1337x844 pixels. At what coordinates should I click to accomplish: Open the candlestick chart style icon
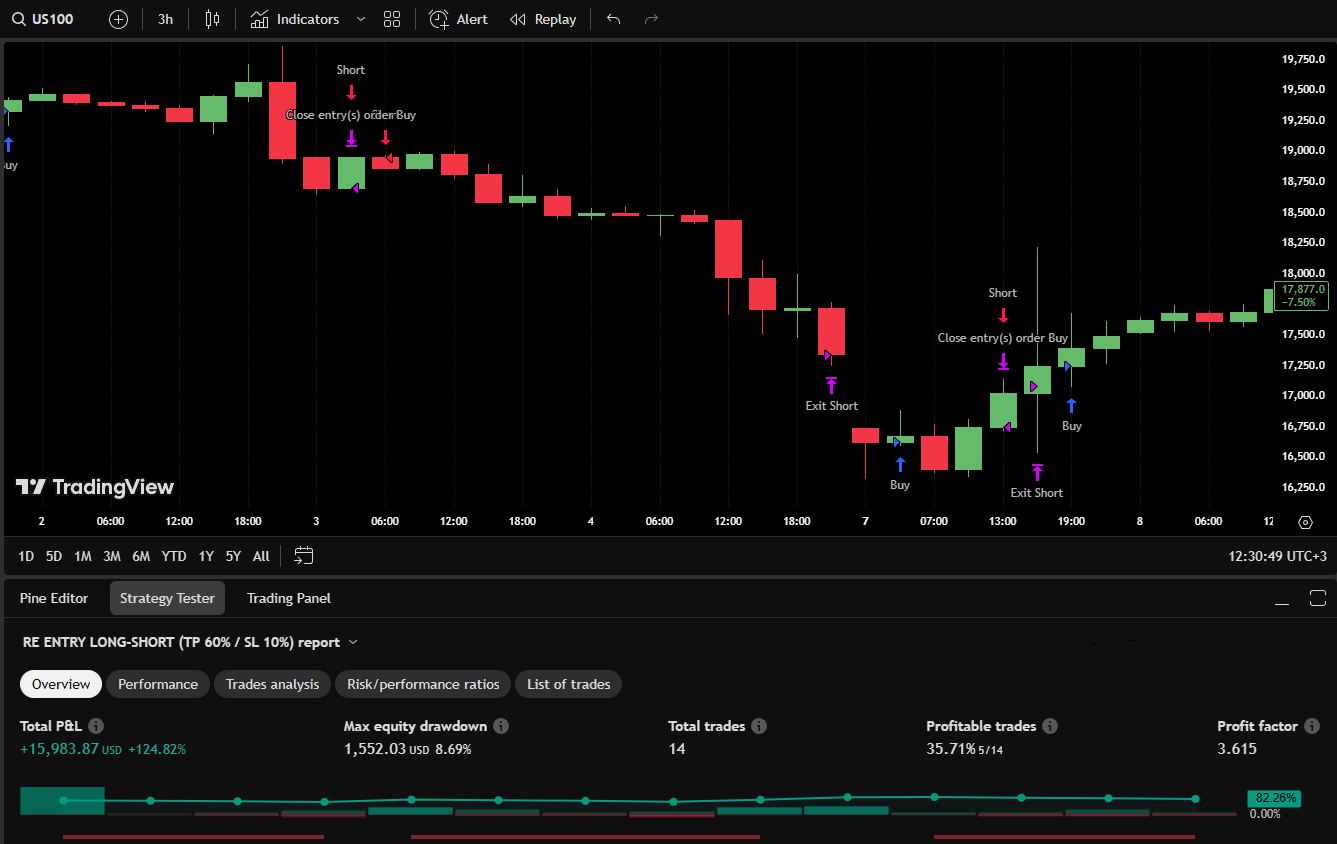click(211, 19)
